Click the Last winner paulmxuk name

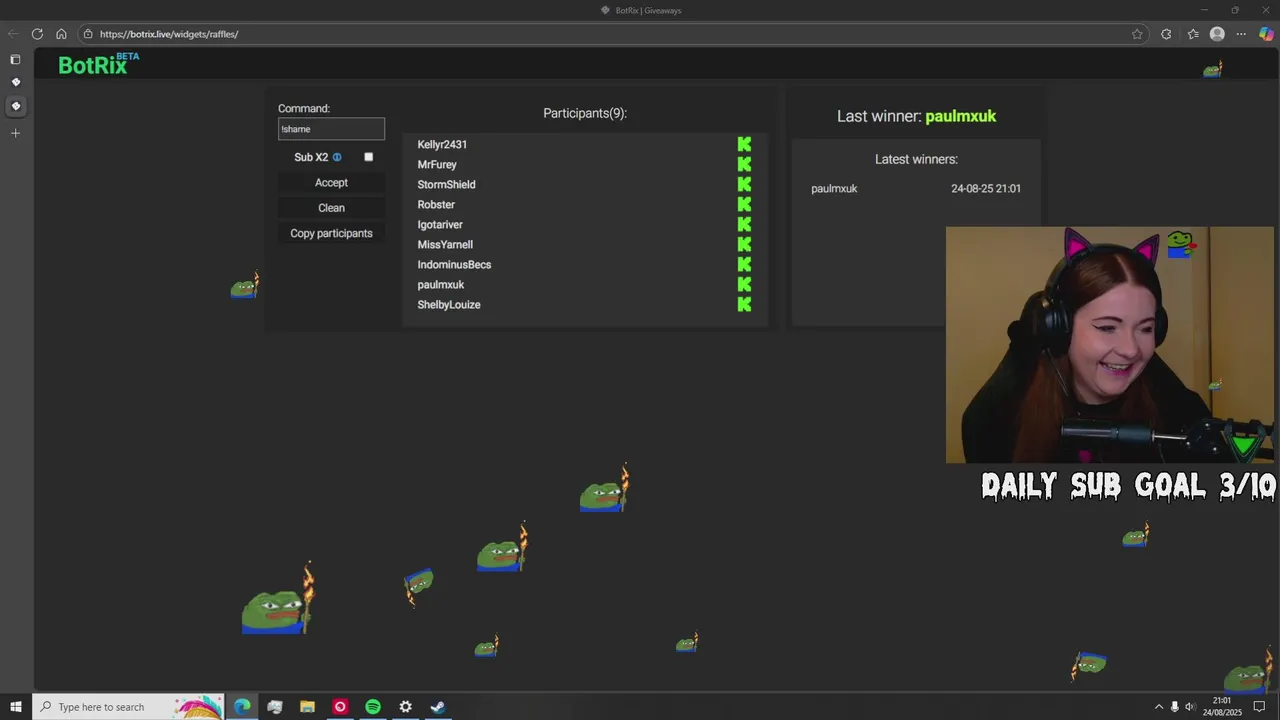[x=961, y=116]
